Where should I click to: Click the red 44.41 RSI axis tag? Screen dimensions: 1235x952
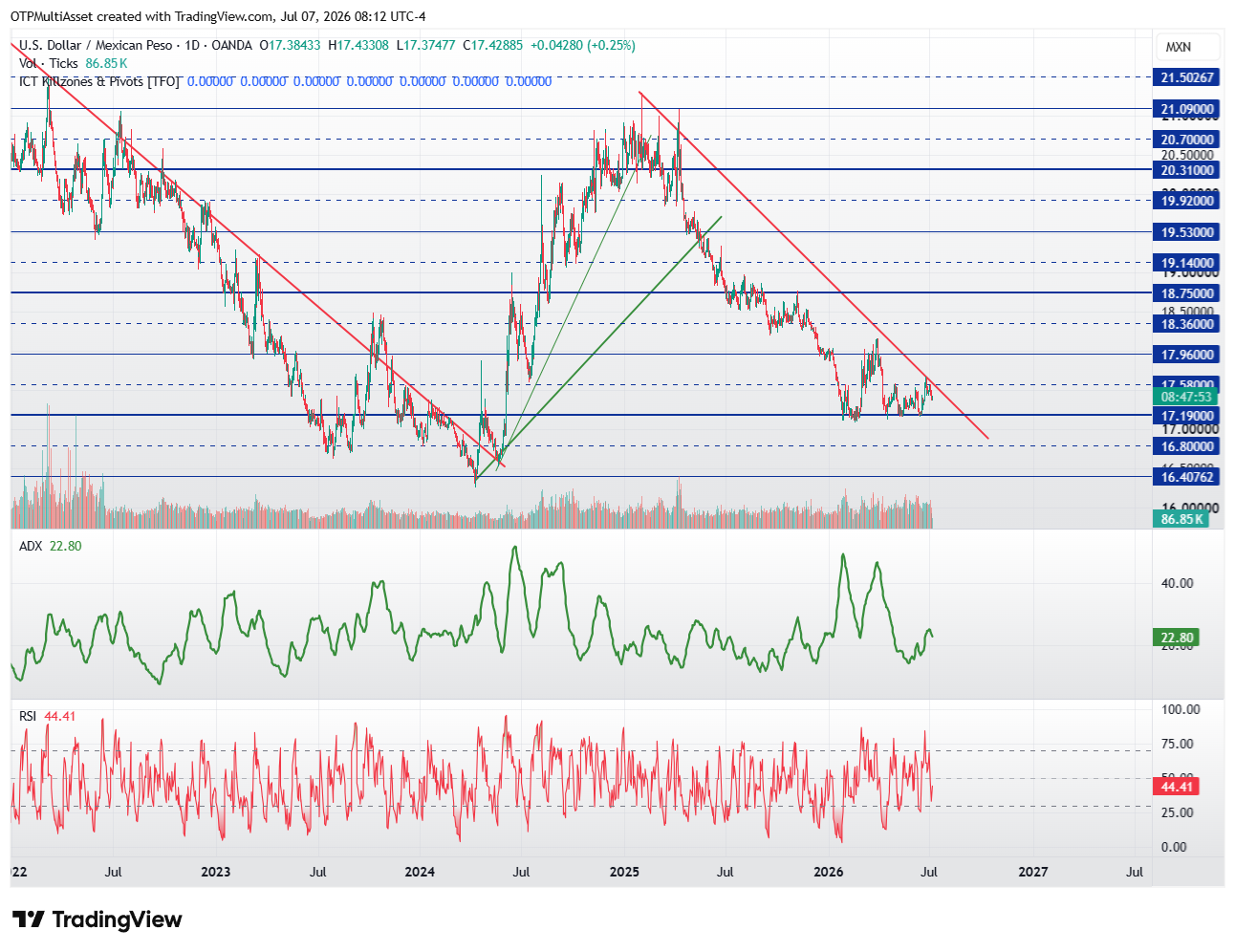click(x=1177, y=787)
